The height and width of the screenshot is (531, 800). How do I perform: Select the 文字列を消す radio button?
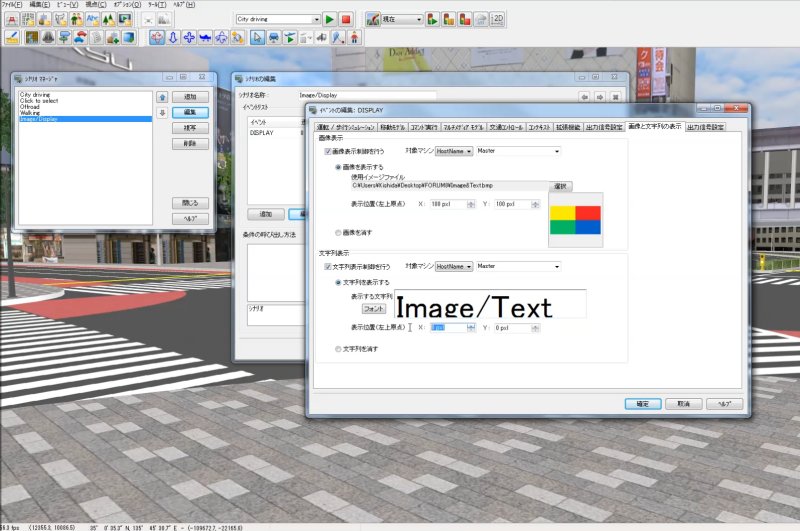[x=338, y=348]
